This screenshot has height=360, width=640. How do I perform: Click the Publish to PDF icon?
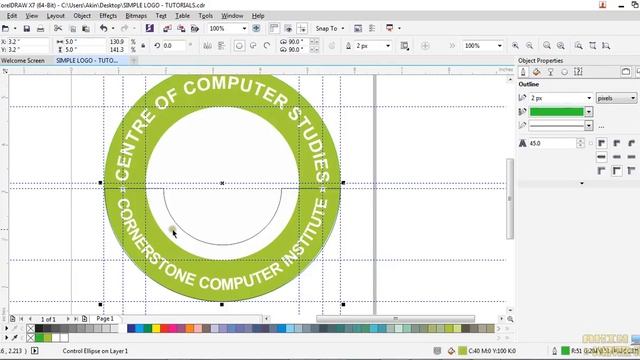point(195,29)
